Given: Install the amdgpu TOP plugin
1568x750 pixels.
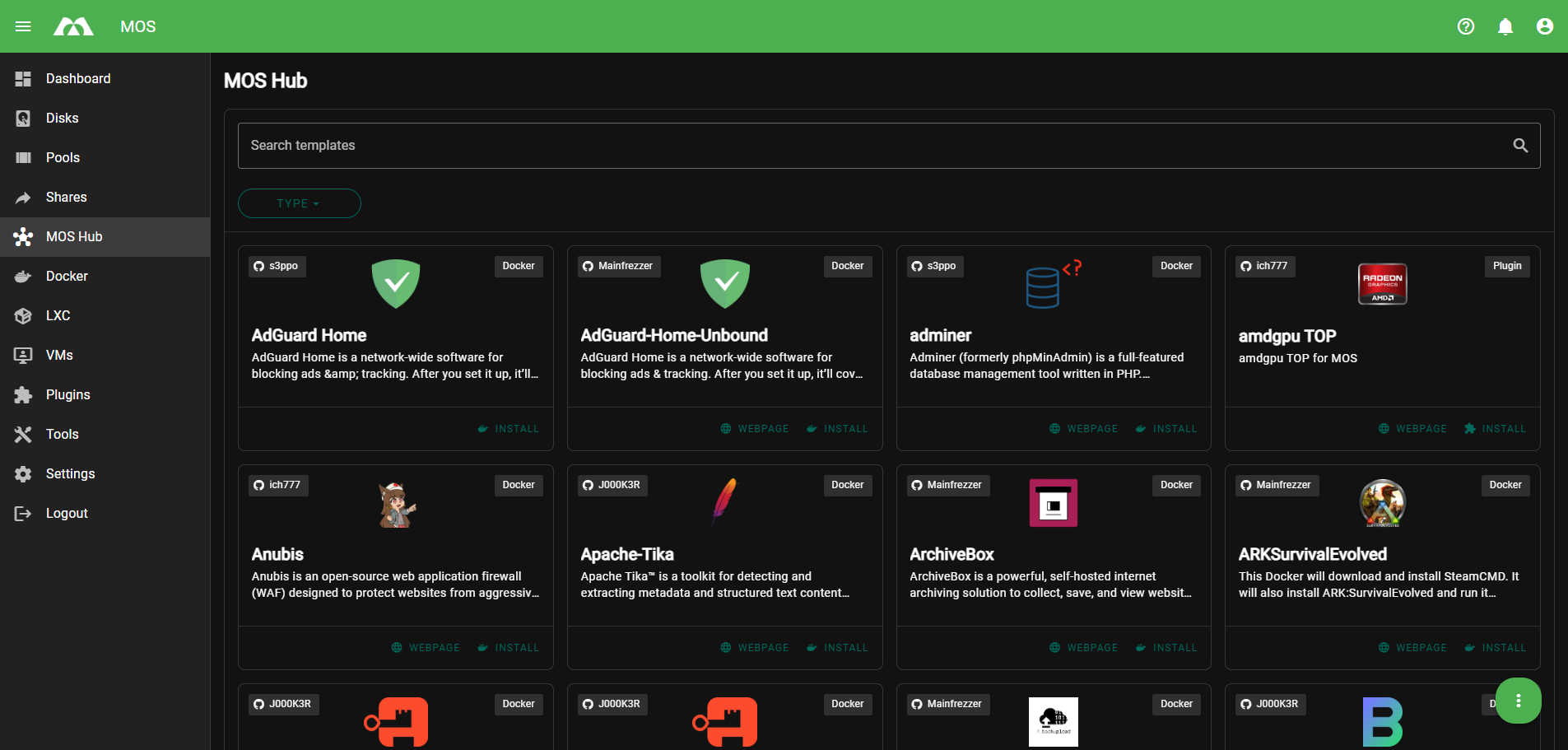Looking at the screenshot, I should 1495,429.
